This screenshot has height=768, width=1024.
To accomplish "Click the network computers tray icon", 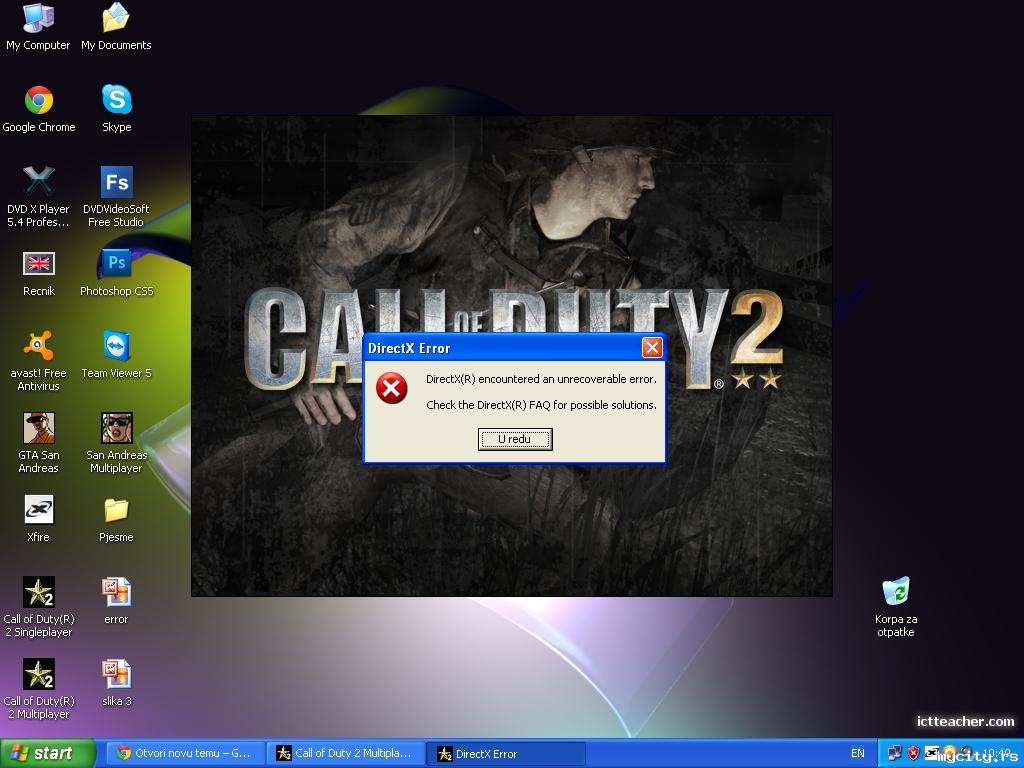I will point(894,754).
